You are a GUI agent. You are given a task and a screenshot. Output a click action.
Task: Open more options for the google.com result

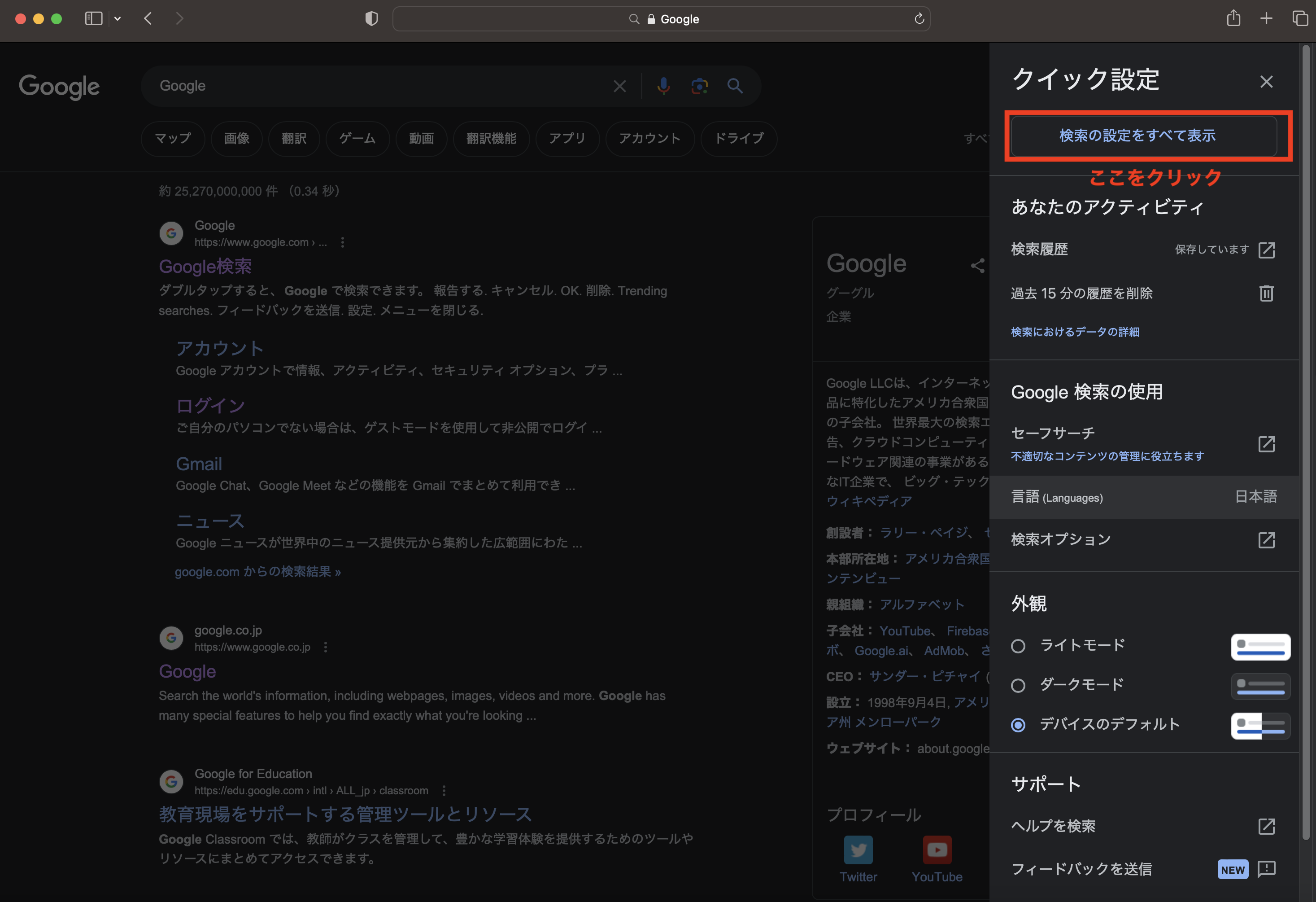342,242
